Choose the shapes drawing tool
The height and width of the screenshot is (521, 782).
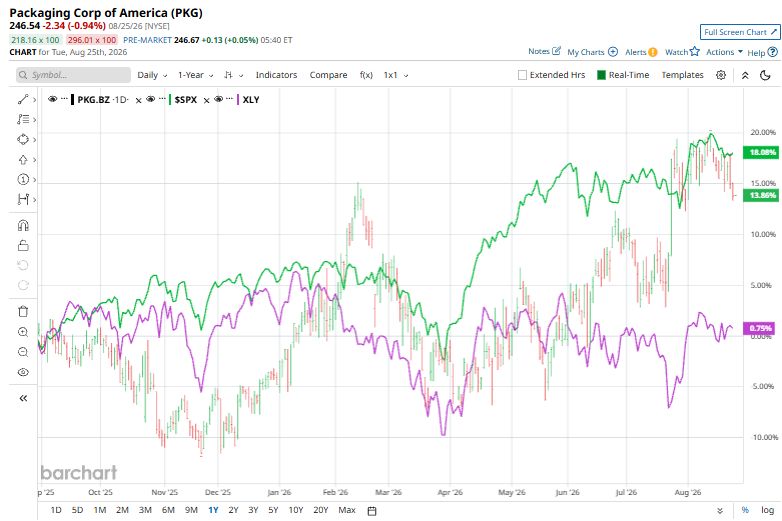click(23, 139)
